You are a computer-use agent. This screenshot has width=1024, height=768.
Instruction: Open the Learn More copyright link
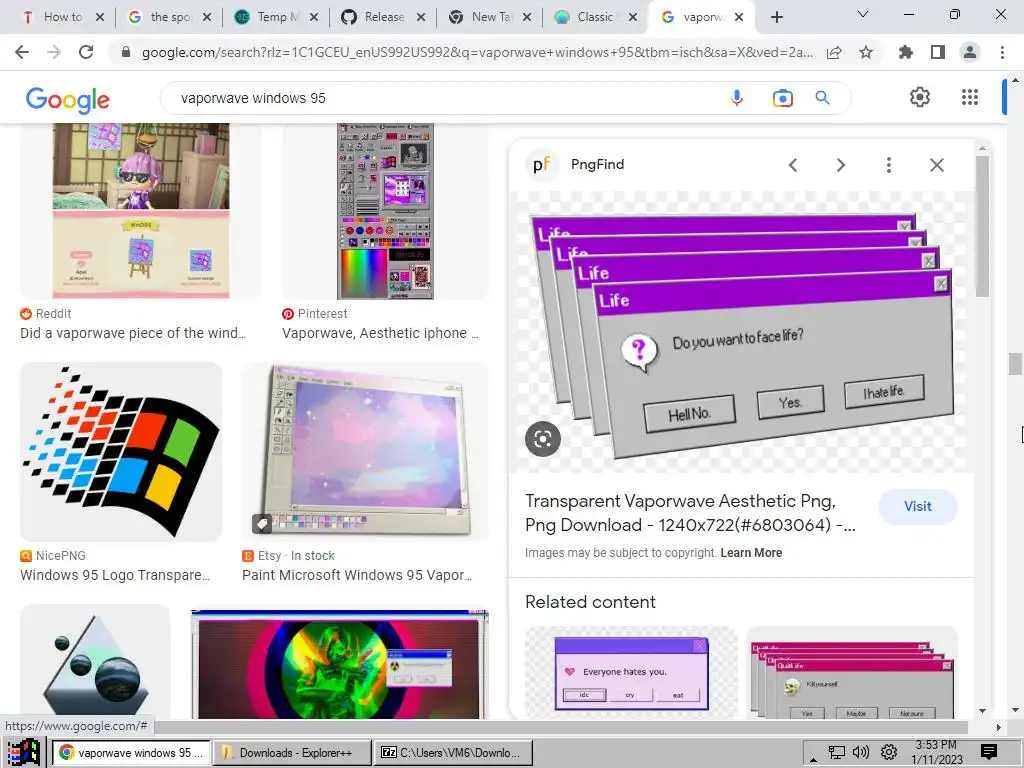point(751,553)
